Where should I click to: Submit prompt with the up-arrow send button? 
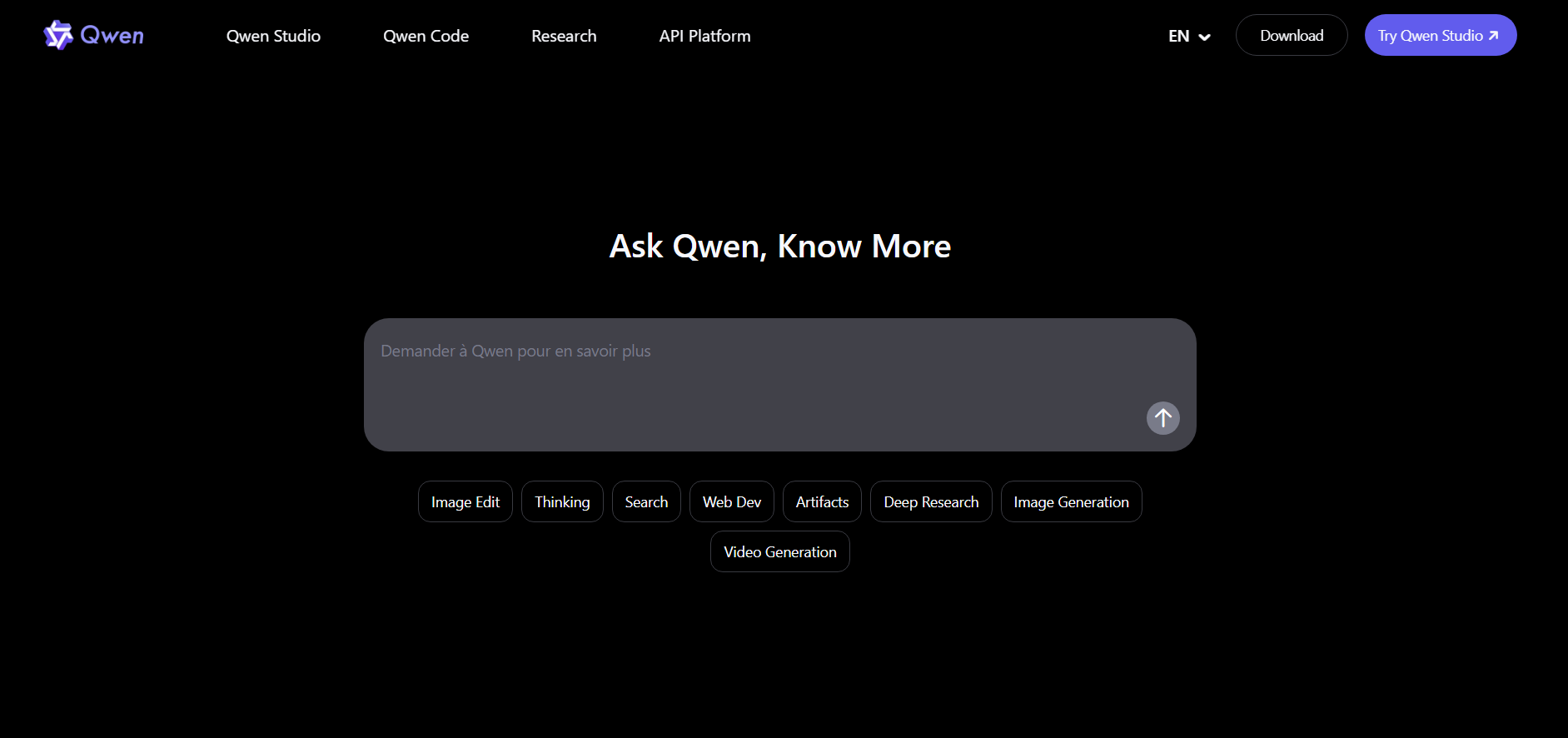pos(1162,418)
